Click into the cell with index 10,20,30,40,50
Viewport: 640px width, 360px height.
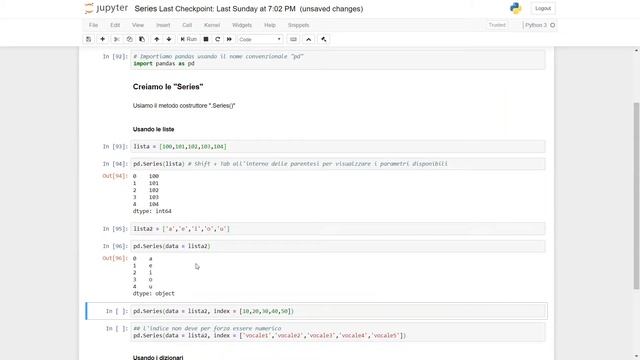(x=338, y=311)
